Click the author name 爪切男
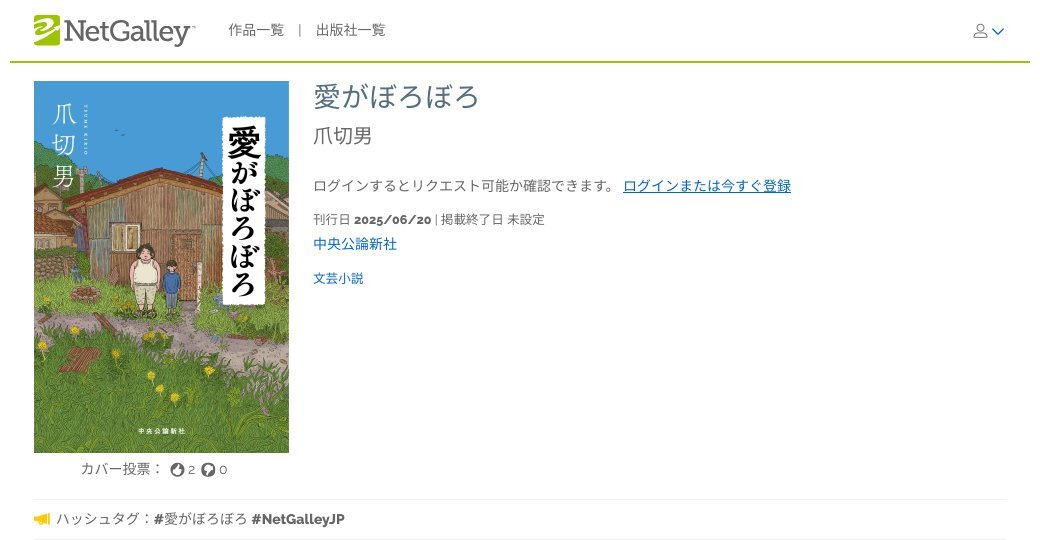The width and height of the screenshot is (1040, 540). click(x=342, y=136)
